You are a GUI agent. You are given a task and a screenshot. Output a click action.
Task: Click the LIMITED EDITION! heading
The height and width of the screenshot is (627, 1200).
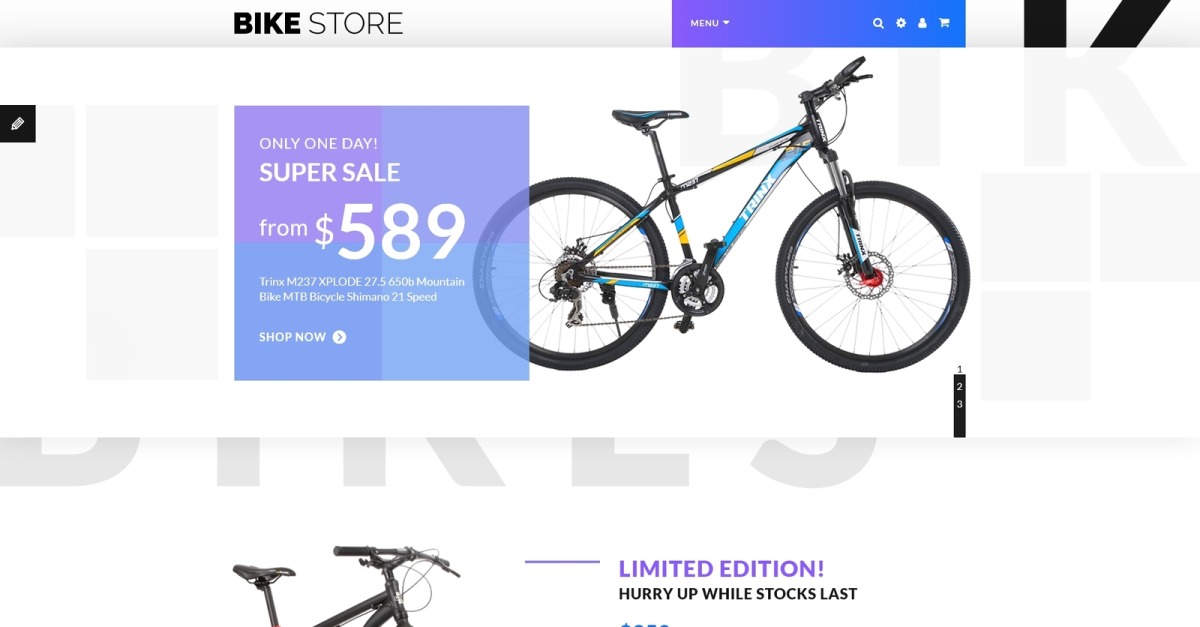[x=721, y=569]
